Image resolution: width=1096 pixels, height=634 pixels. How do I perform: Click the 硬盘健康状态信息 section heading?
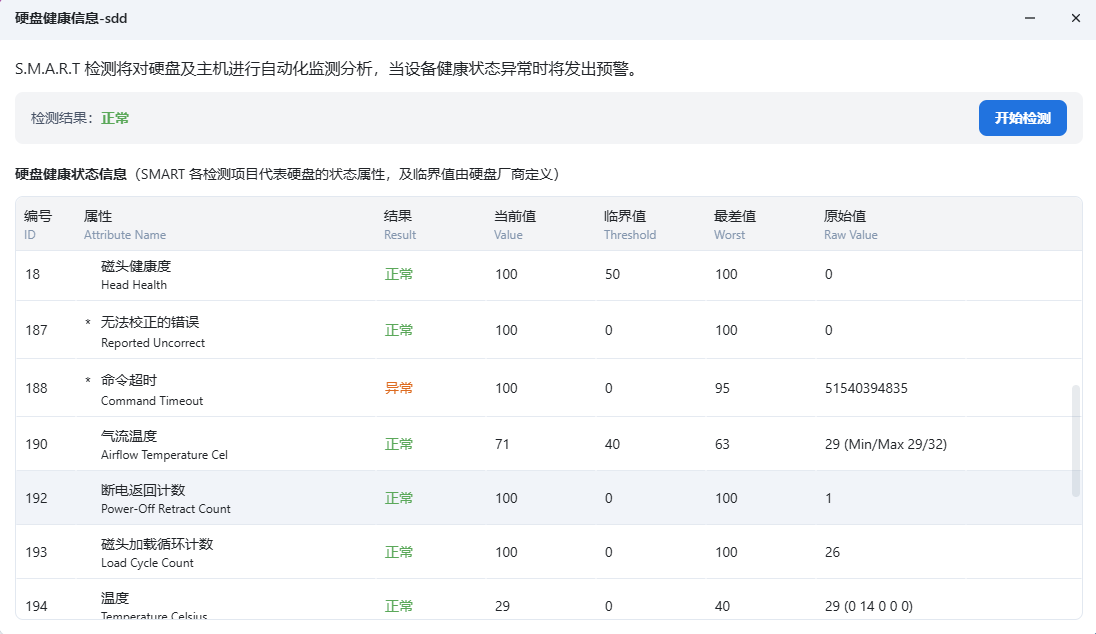pyautogui.click(x=71, y=174)
